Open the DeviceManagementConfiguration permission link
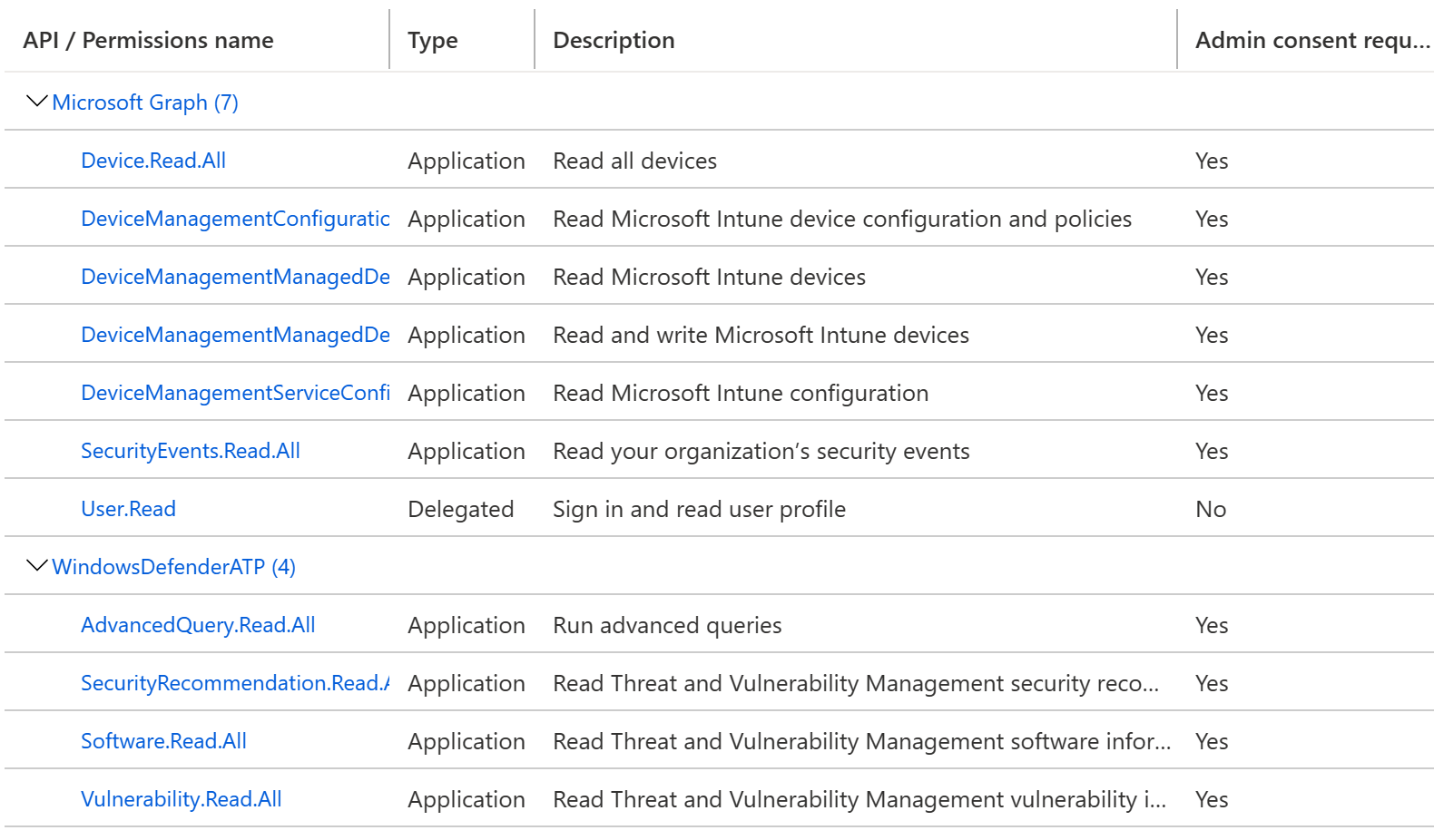The height and width of the screenshot is (840, 1434). (235, 219)
